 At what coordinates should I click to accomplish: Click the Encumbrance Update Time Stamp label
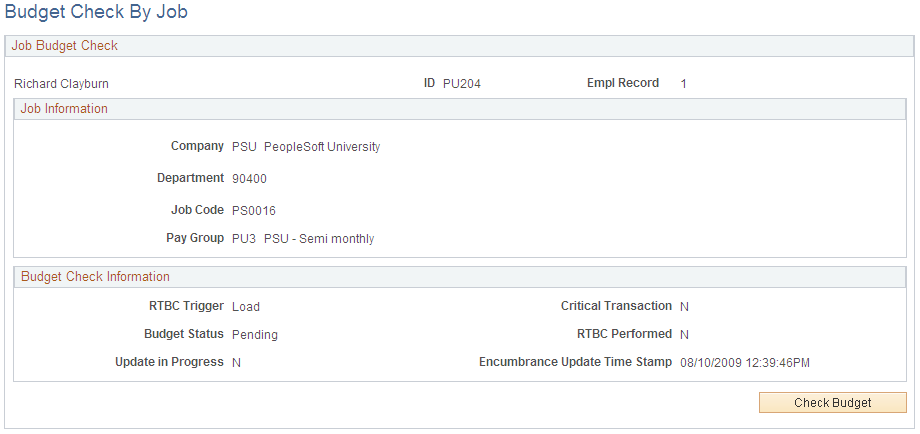(576, 362)
